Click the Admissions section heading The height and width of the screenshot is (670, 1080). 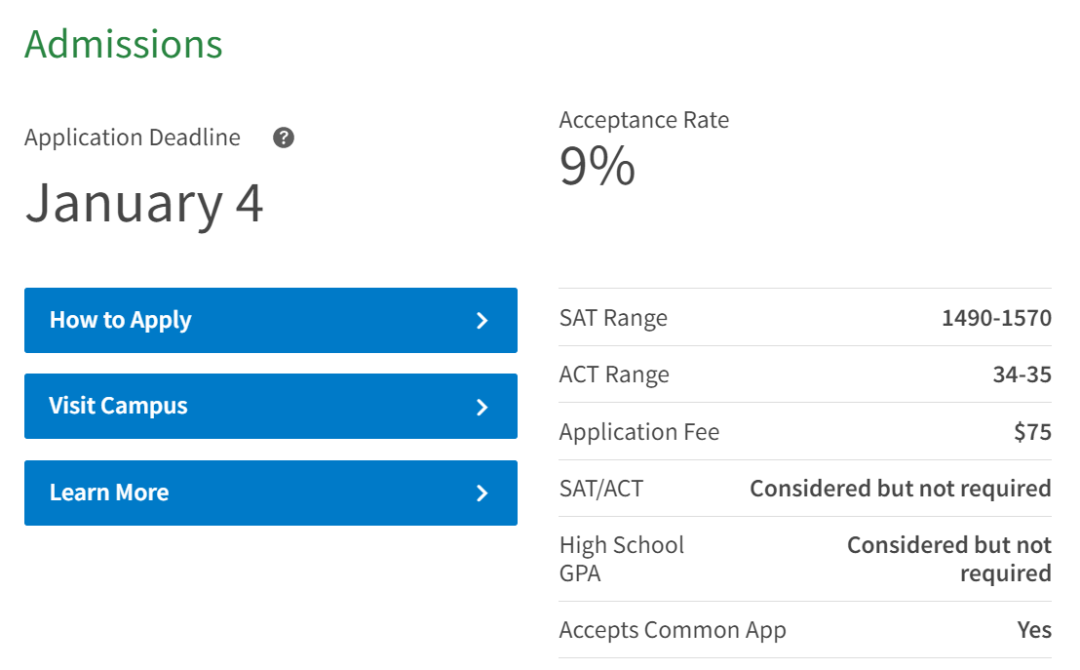[x=123, y=44]
